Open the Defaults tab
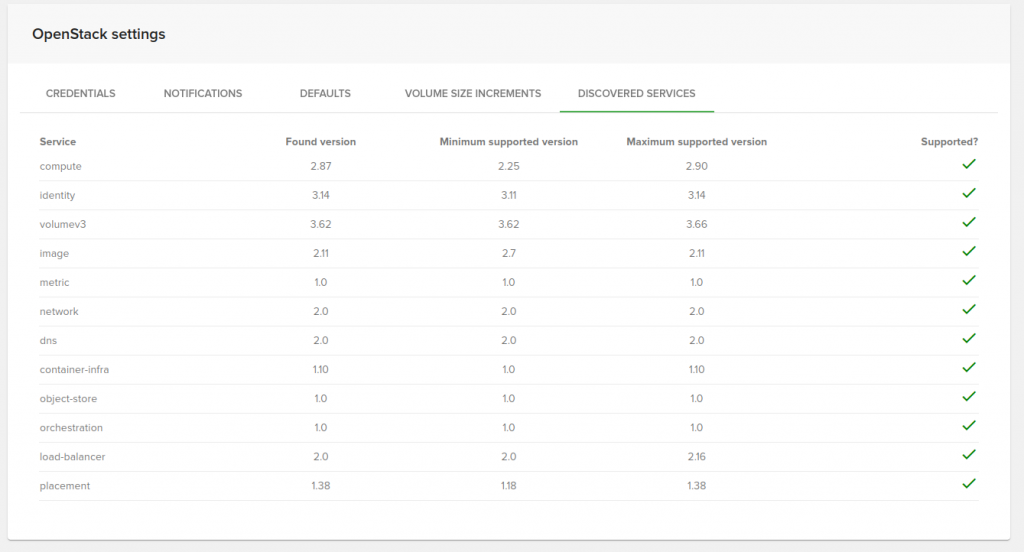The image size is (1024, 552). [x=325, y=93]
